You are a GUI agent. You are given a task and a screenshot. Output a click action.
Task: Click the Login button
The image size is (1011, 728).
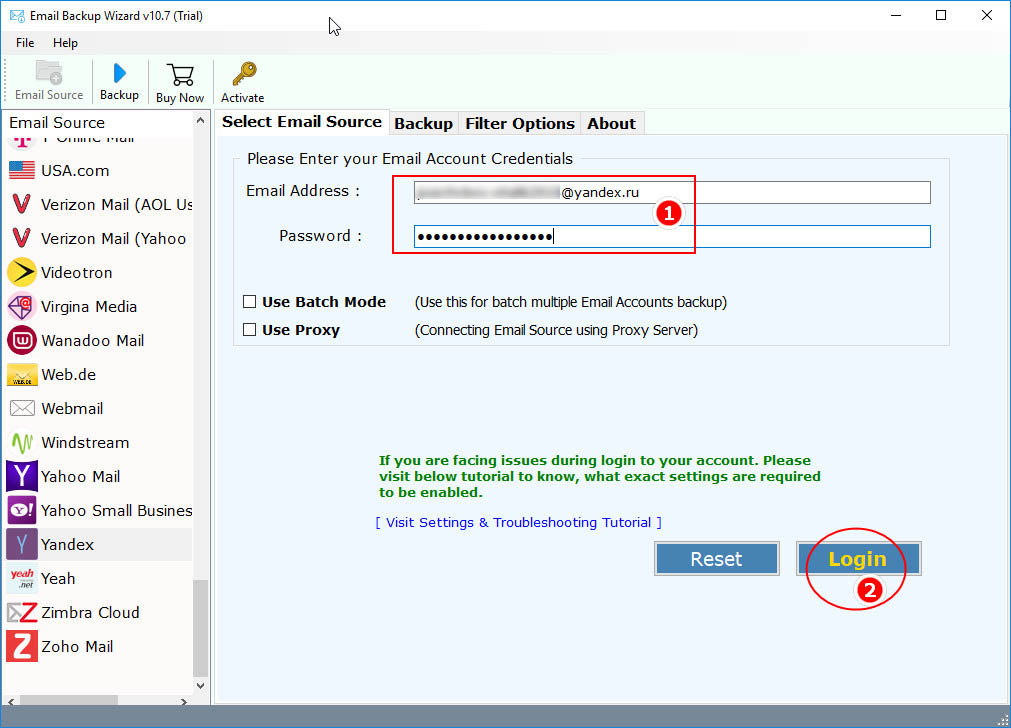click(858, 558)
